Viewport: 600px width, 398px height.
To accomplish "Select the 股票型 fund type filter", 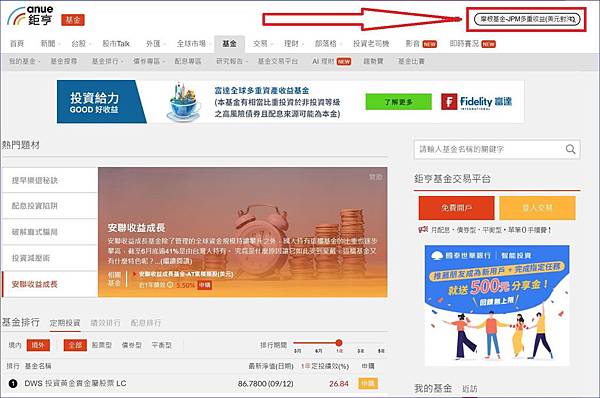I will (x=101, y=345).
